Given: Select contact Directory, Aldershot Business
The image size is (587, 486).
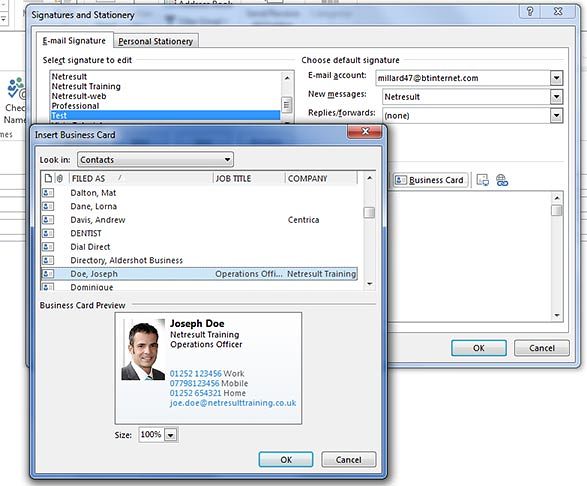Looking at the screenshot, I should tap(199, 260).
